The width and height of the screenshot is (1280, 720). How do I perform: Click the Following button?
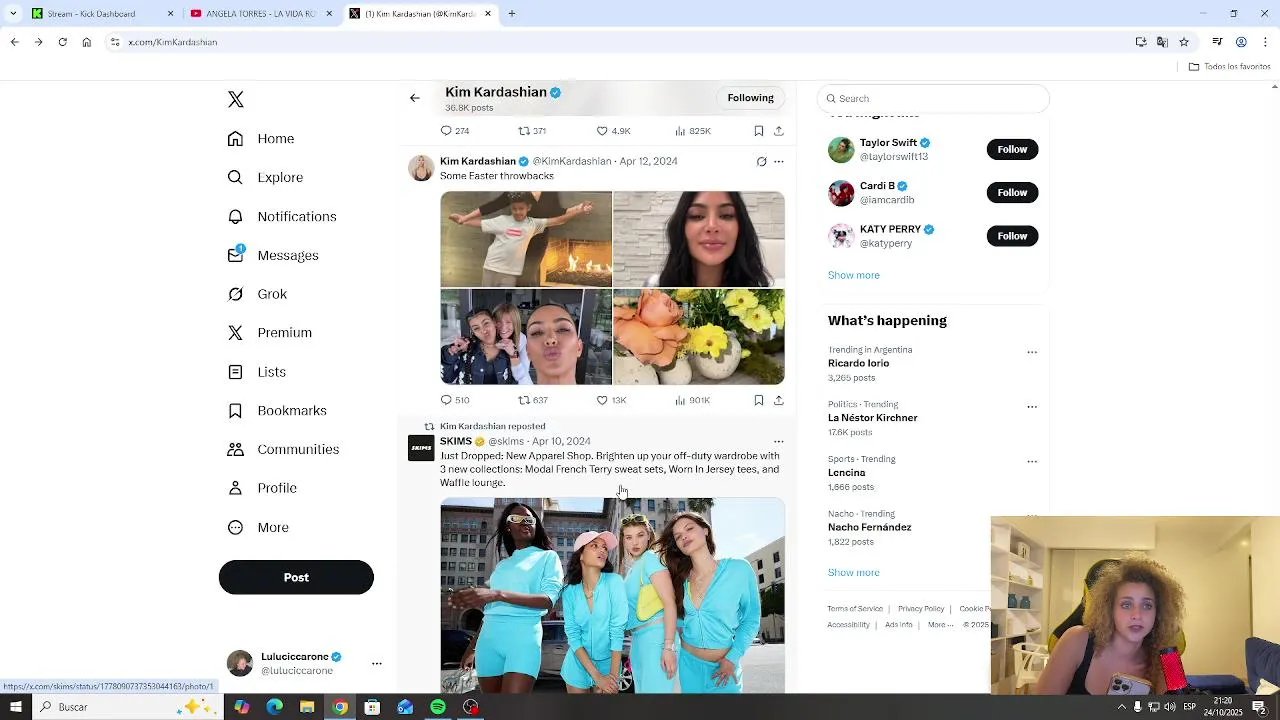[750, 98]
